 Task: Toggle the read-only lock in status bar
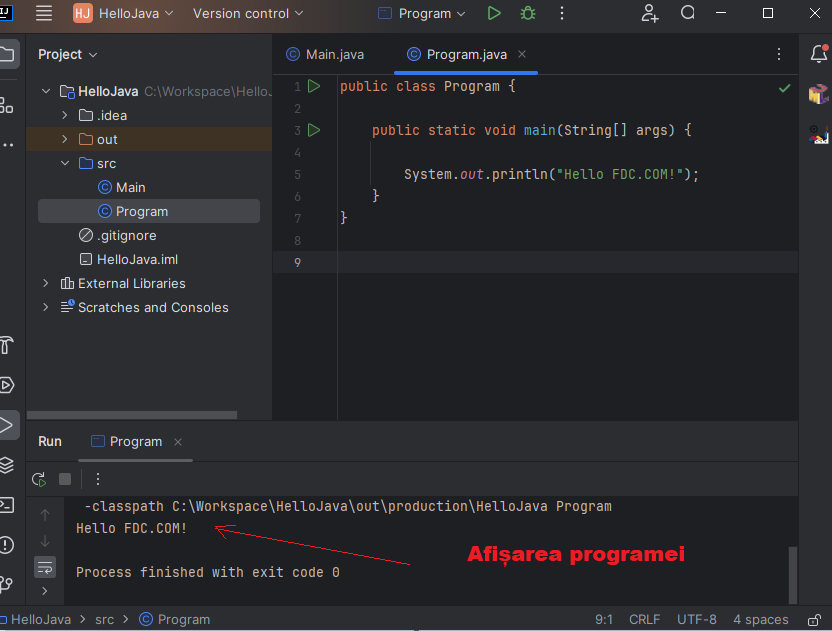(x=813, y=619)
